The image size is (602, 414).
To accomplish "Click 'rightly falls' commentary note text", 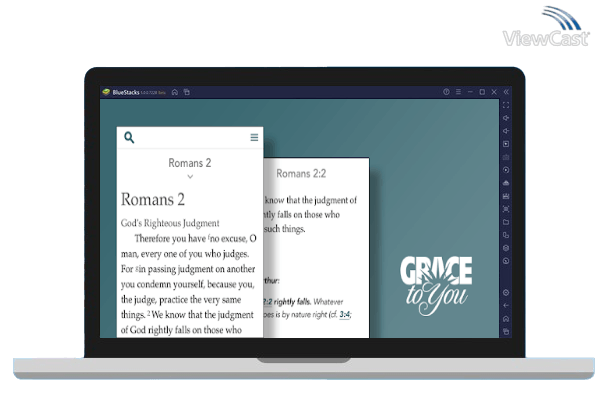I will [x=293, y=302].
